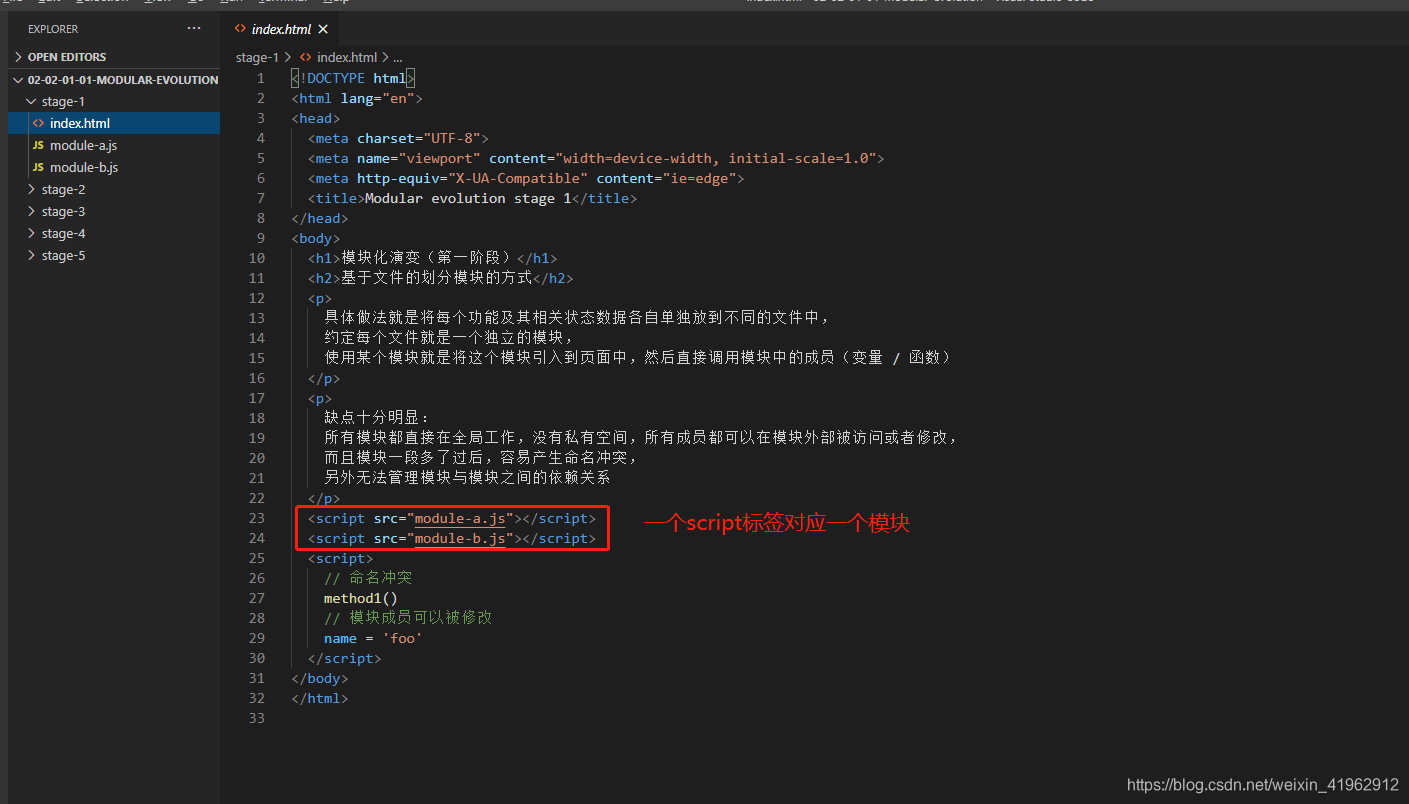Screen dimensions: 1409x804
Task: Expand the stage-3 folder
Action: click(x=113, y=211)
